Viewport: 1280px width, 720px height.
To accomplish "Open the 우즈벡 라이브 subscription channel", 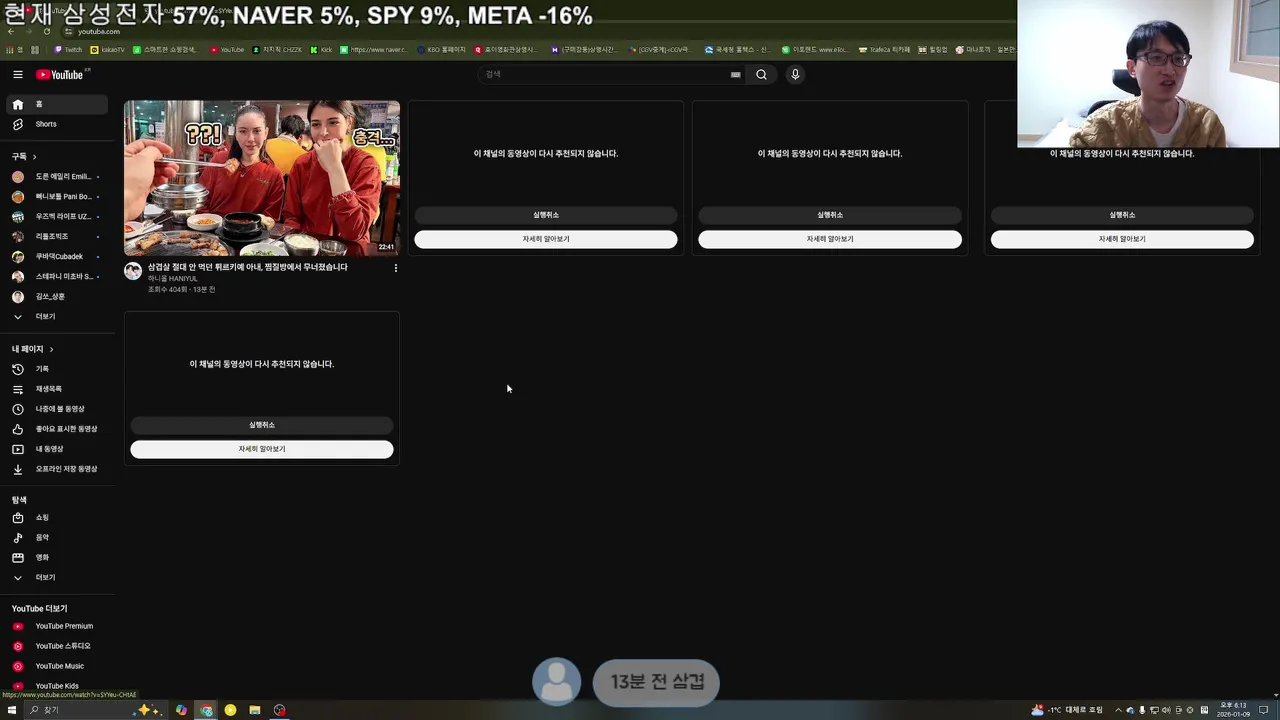I will click(x=56, y=216).
